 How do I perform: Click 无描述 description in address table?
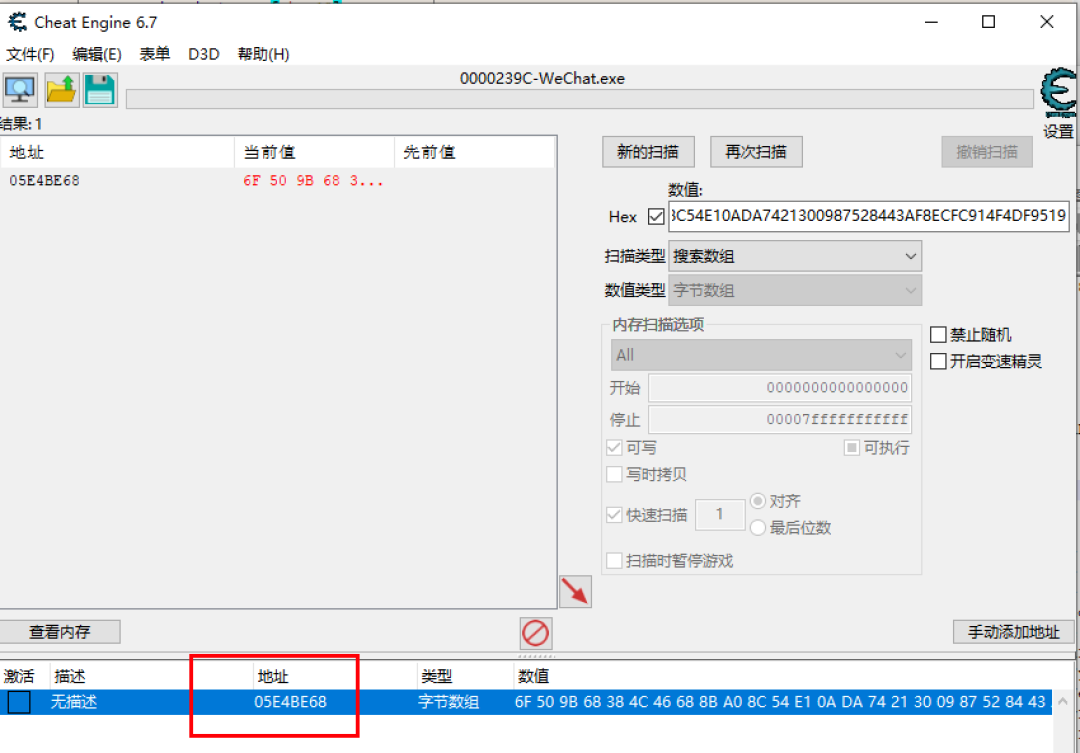tap(74, 702)
